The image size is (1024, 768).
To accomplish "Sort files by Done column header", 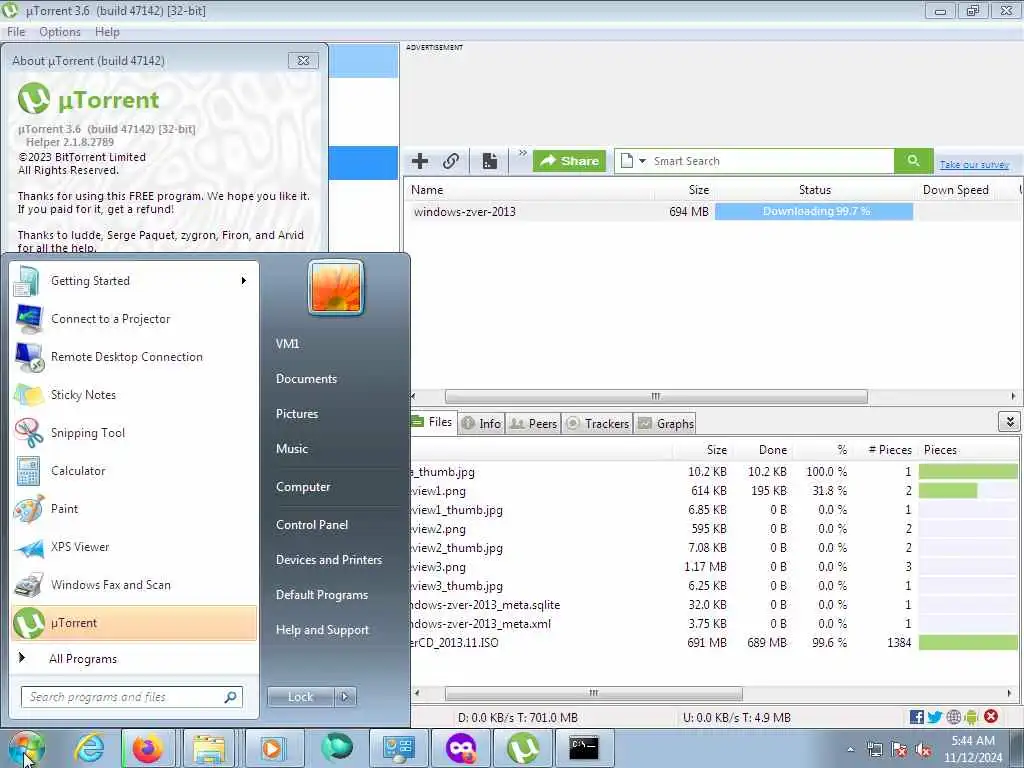I will pos(773,450).
